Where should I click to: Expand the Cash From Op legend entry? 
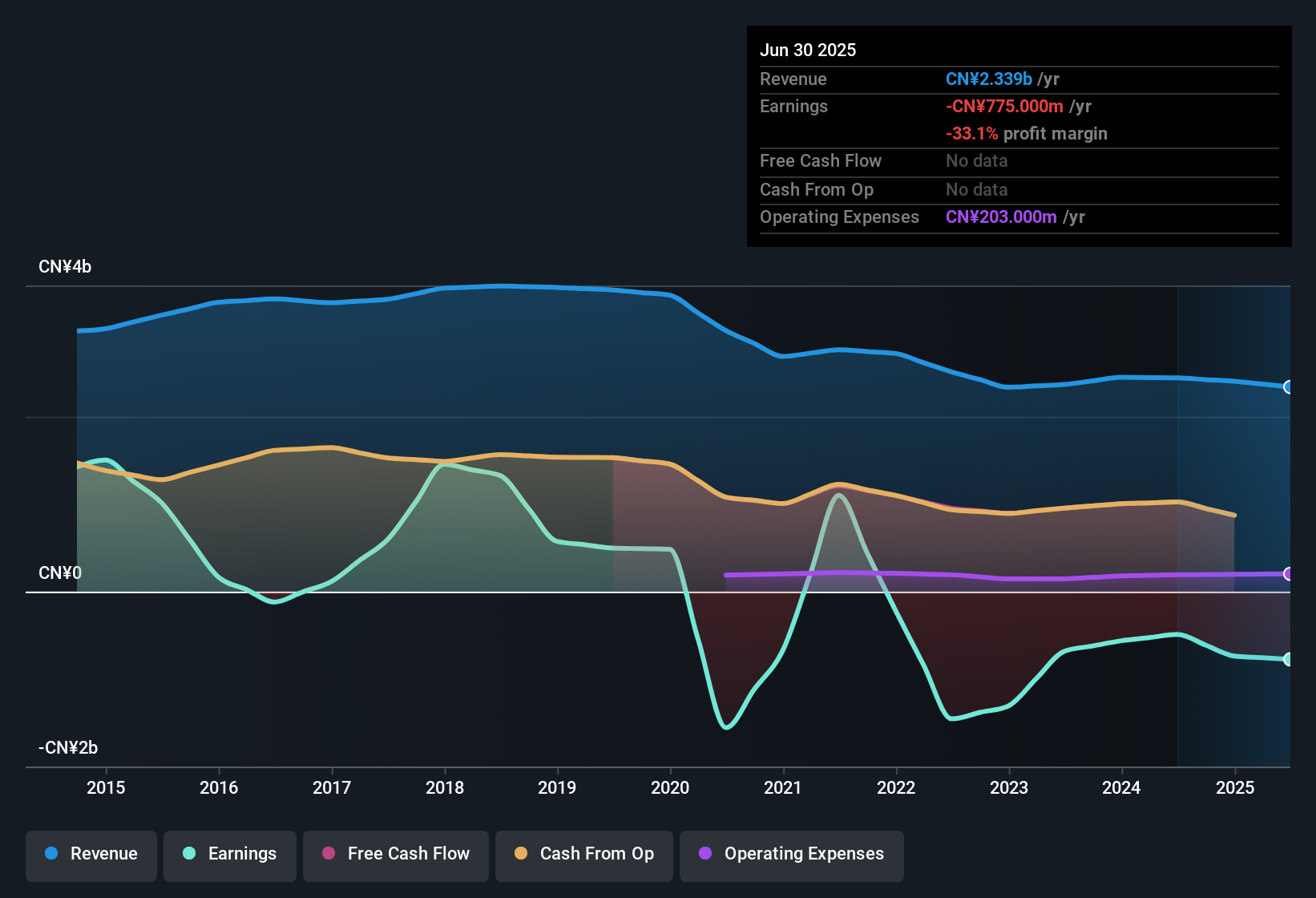coord(583,854)
